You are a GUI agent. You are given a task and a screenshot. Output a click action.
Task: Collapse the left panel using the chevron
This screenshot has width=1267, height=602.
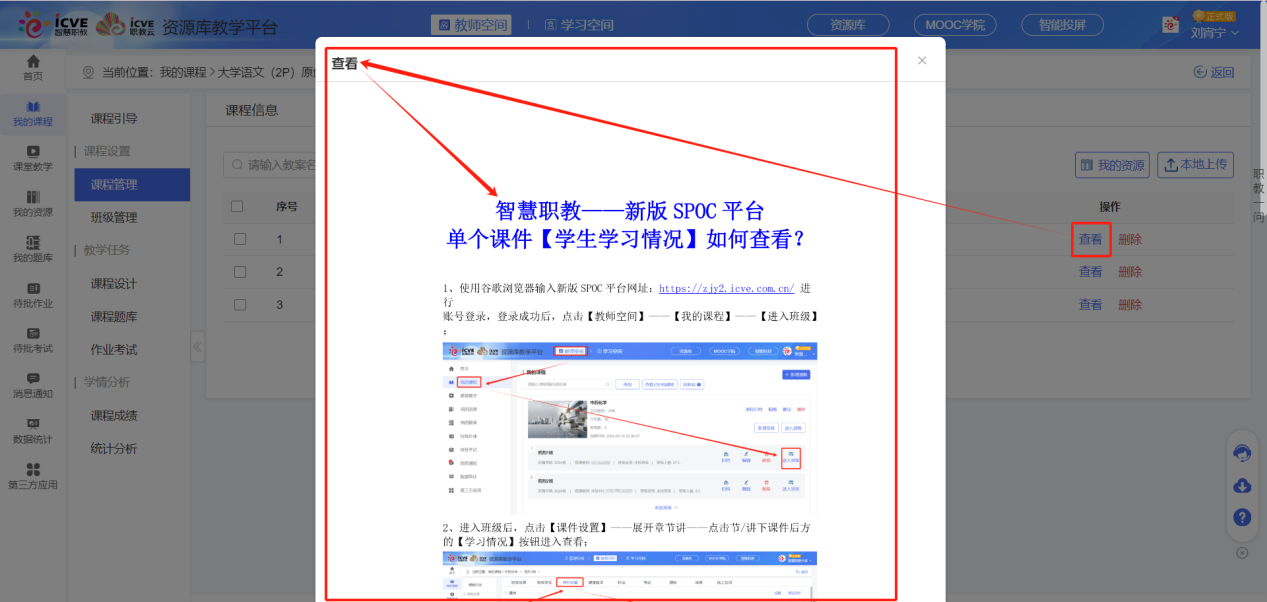197,345
